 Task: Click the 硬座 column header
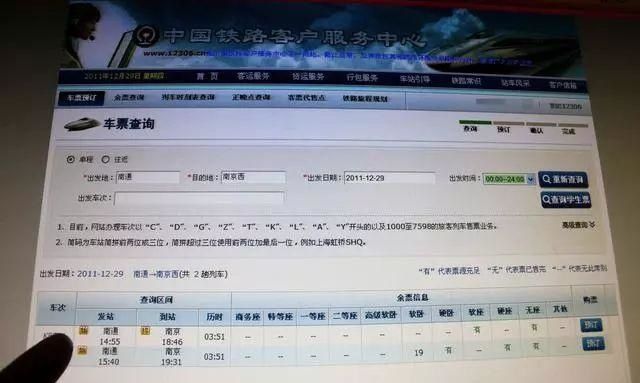tap(504, 311)
